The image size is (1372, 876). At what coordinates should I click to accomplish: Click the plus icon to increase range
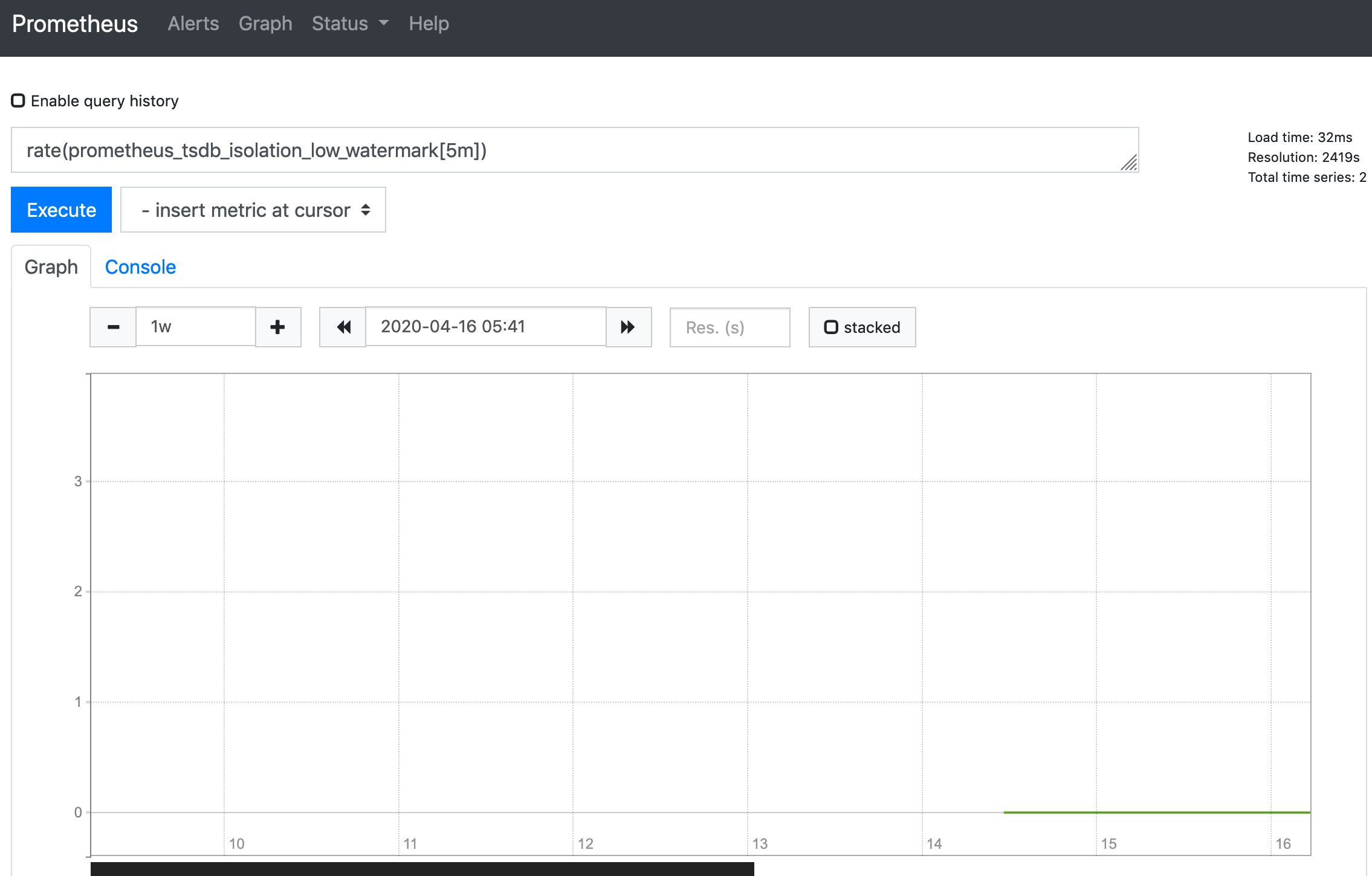click(x=278, y=327)
